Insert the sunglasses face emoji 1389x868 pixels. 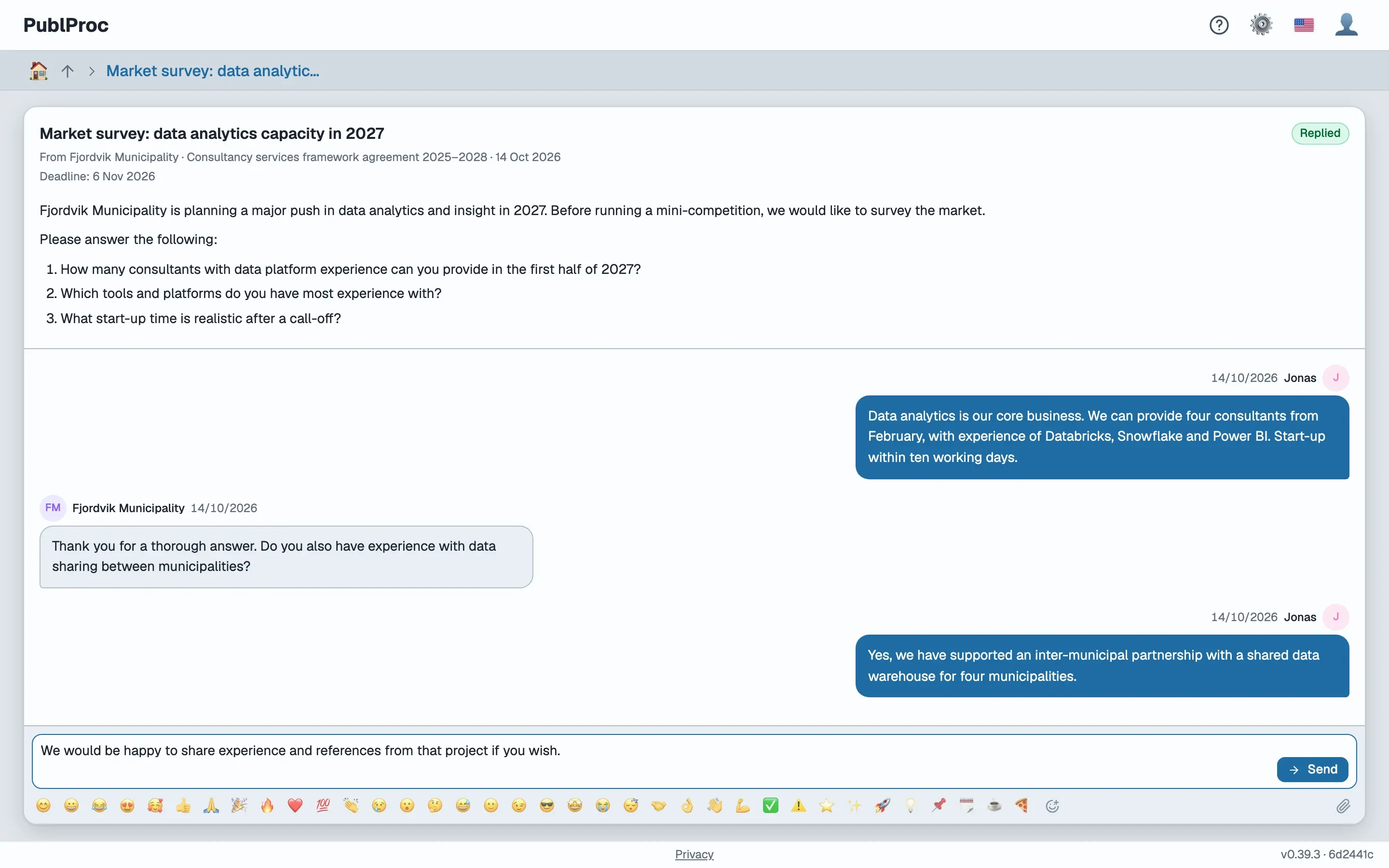click(x=547, y=806)
